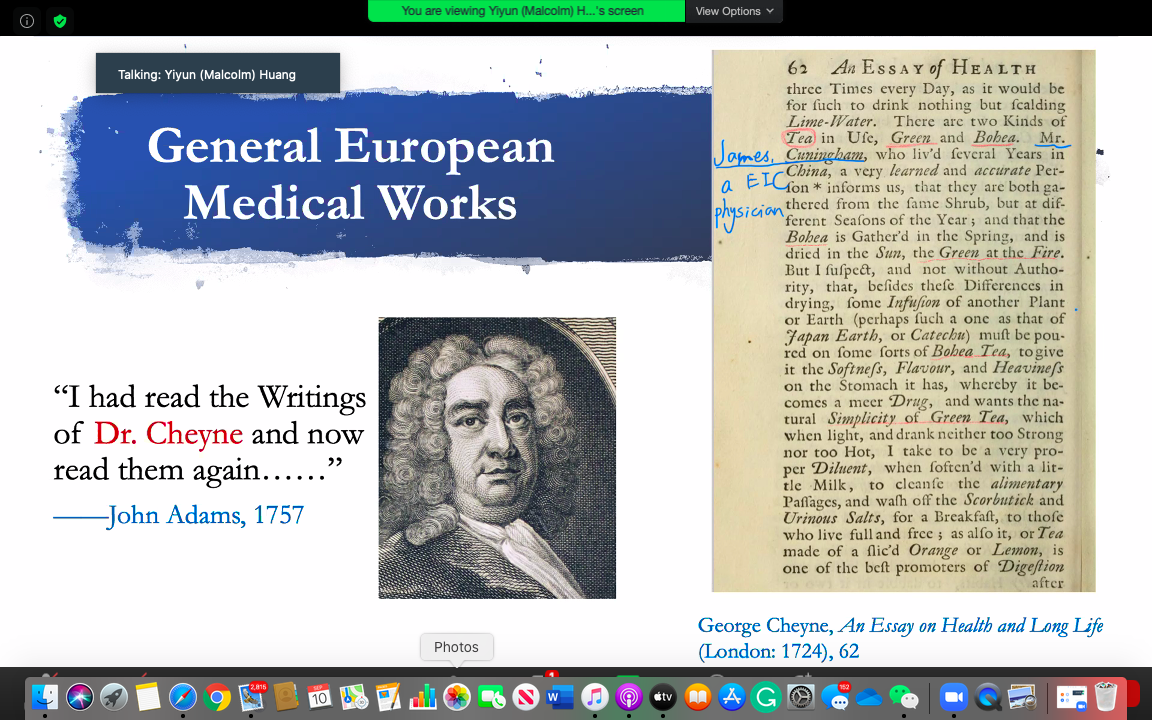This screenshot has height=720, width=1152.
Task: Open Keynote from the dock
Action: point(389,696)
